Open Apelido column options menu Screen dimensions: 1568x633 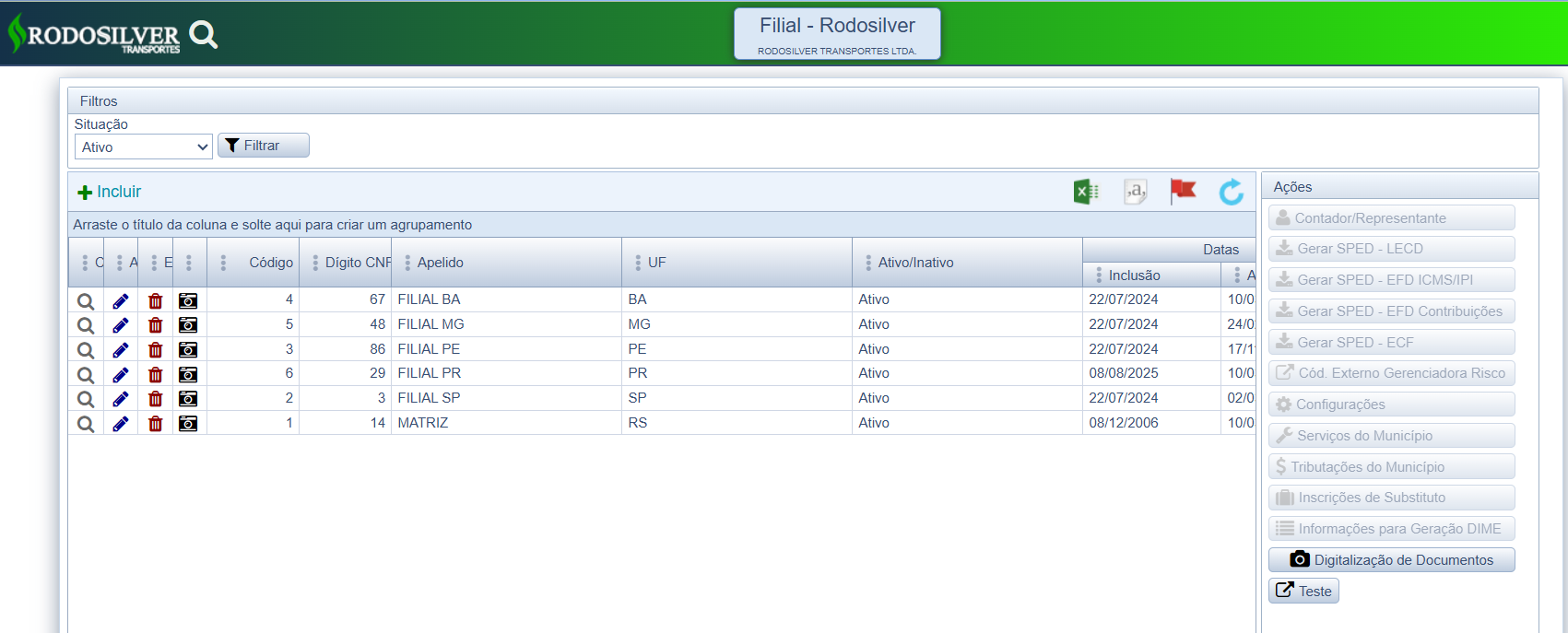click(407, 264)
